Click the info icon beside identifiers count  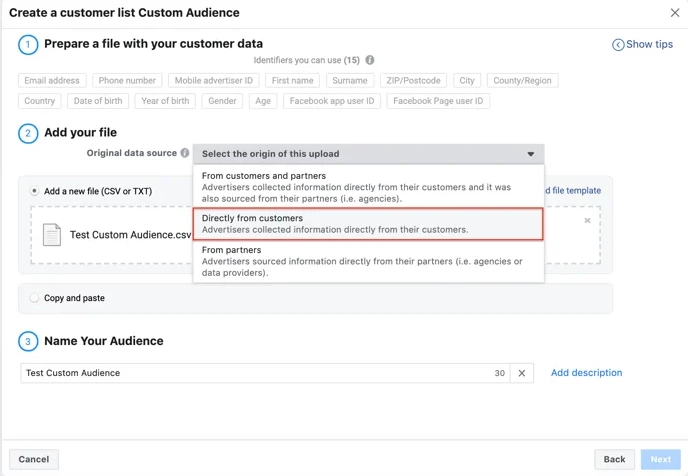370,60
